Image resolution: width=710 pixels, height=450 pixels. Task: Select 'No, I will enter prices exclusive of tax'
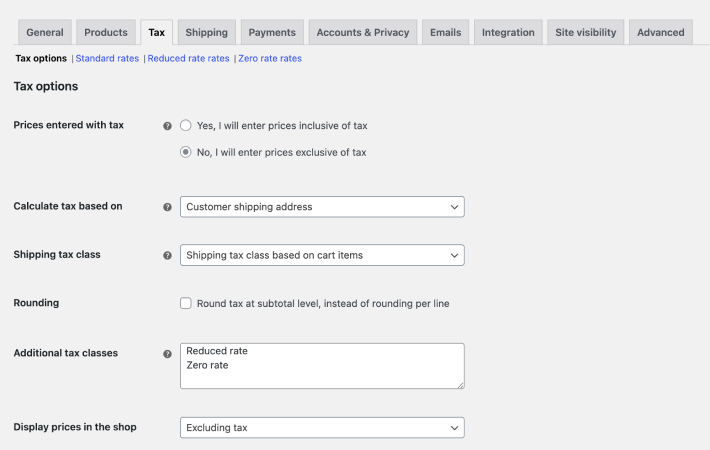[x=186, y=152]
